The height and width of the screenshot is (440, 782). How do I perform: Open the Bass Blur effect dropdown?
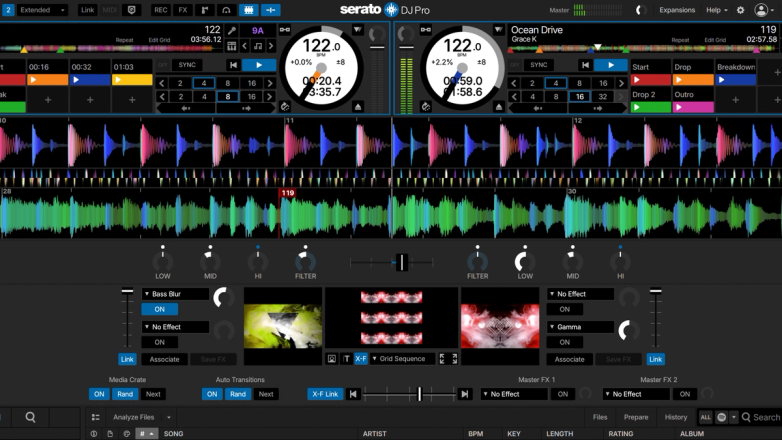tap(175, 294)
